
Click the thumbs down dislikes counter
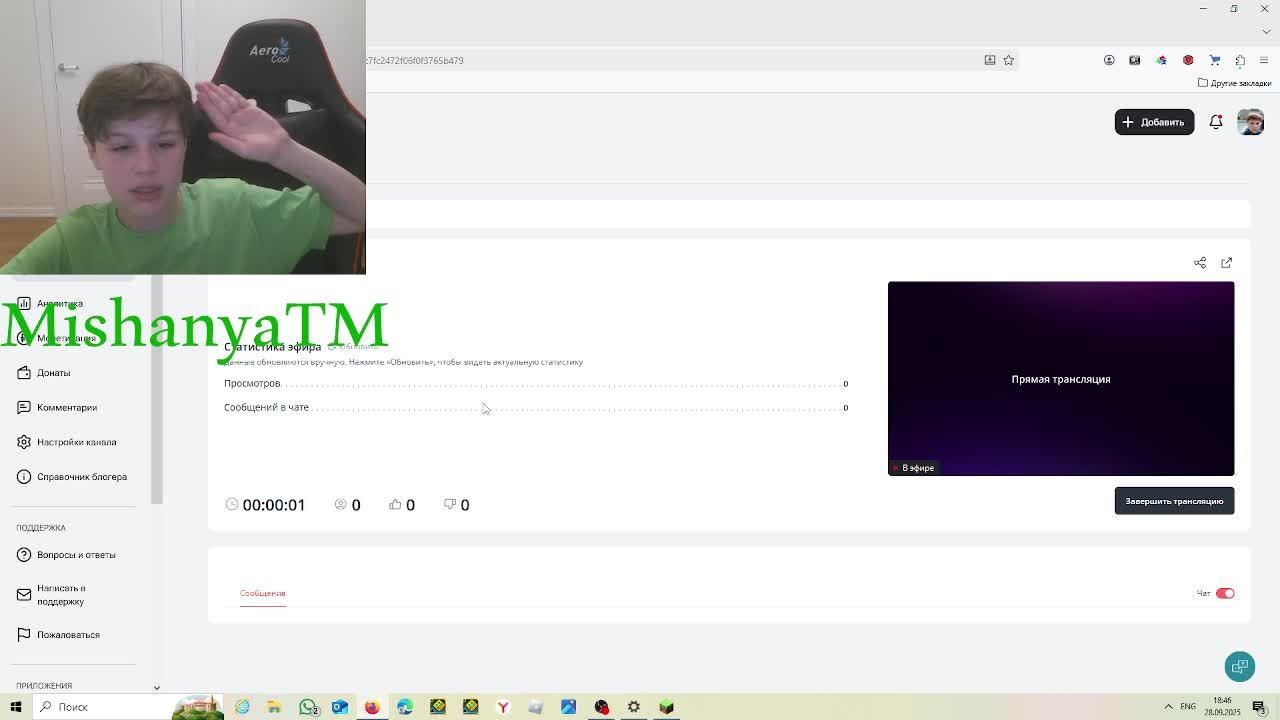(x=456, y=505)
